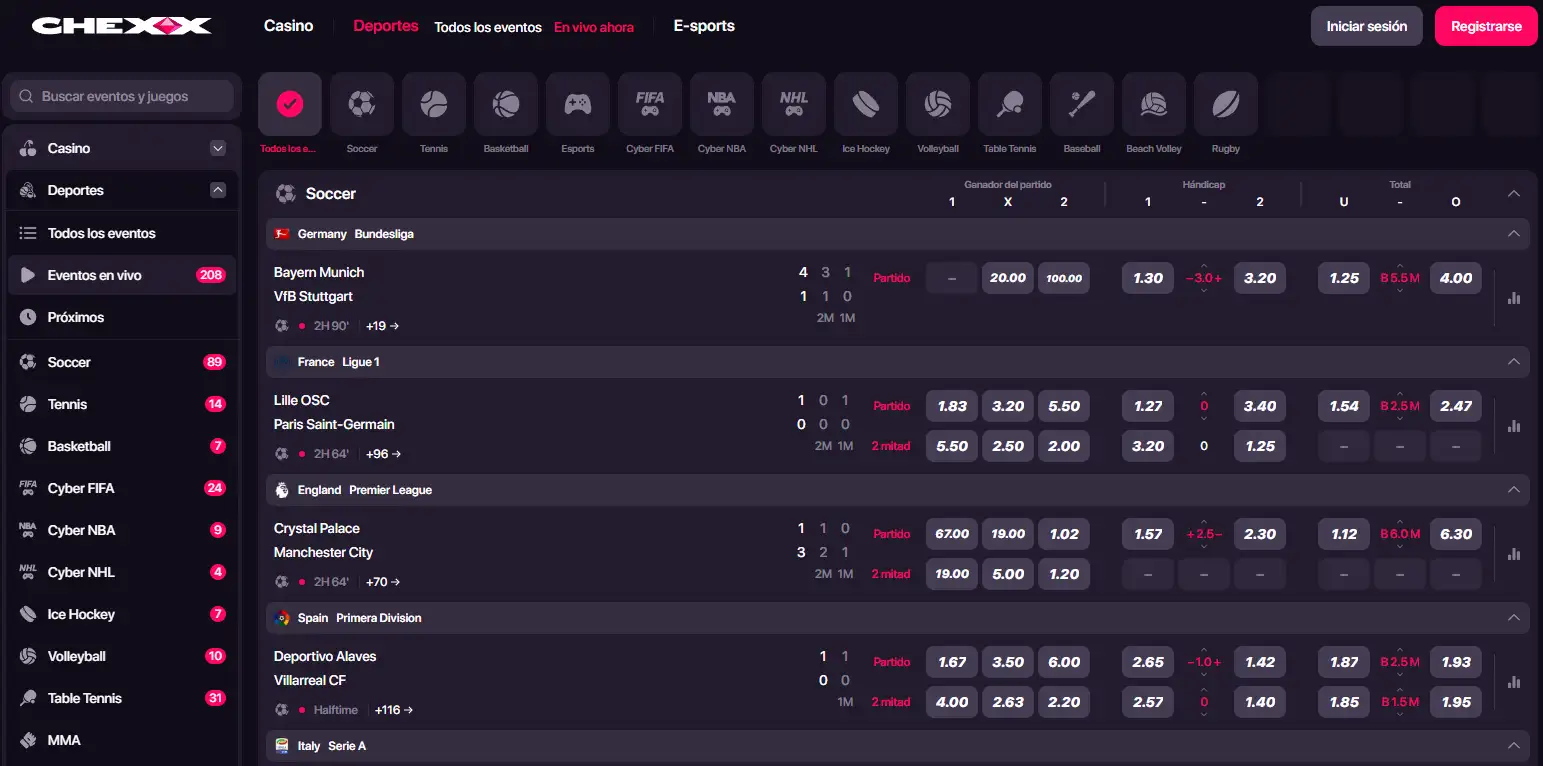Bet 1.02 on Manchester City win
The image size is (1543, 766).
tap(1064, 534)
